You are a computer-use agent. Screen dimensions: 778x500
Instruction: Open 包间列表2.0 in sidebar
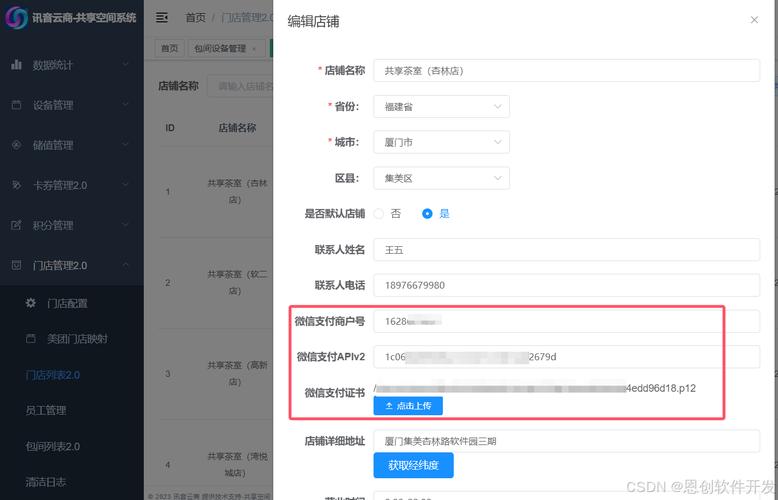(72, 446)
